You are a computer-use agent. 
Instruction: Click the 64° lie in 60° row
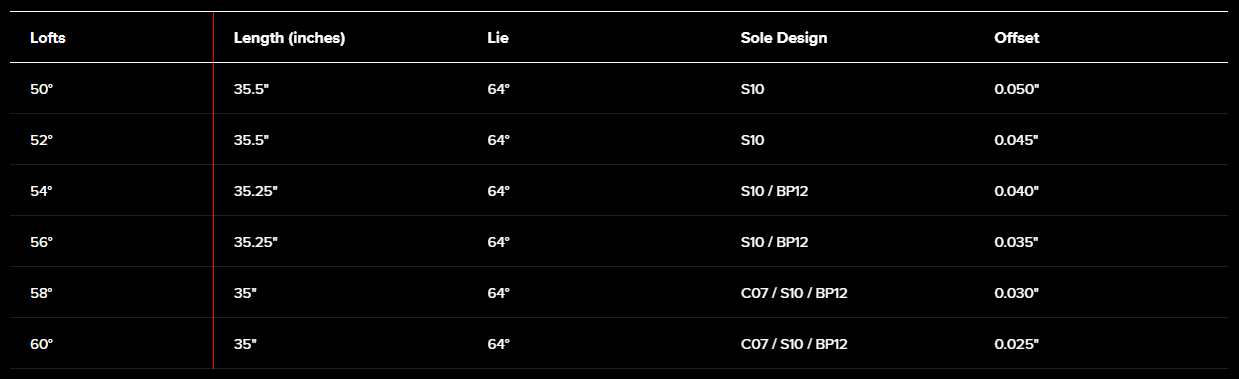click(498, 344)
